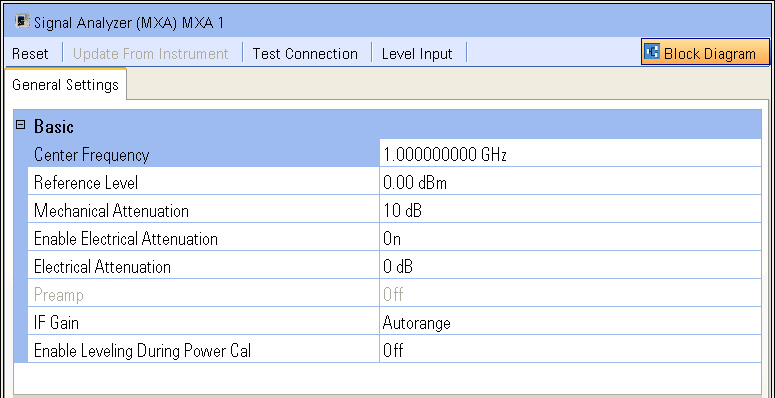Click the Signal Analyzer instrument icon
This screenshot has width=775, height=398.
pyautogui.click(x=22, y=22)
